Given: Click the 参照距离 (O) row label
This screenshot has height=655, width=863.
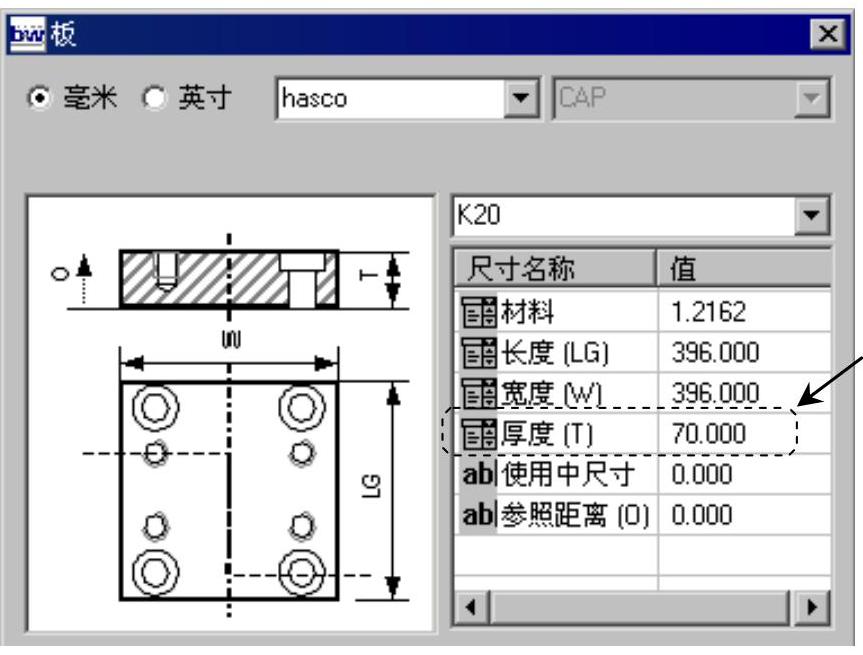Looking at the screenshot, I should click(x=575, y=516).
